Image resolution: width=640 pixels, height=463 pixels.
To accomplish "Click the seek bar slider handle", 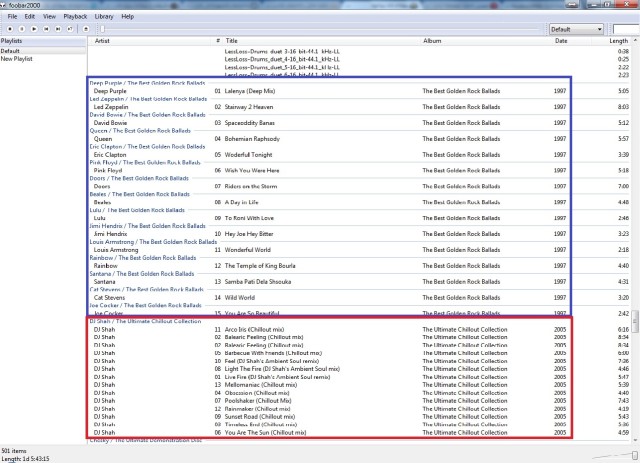I will (x=102, y=29).
